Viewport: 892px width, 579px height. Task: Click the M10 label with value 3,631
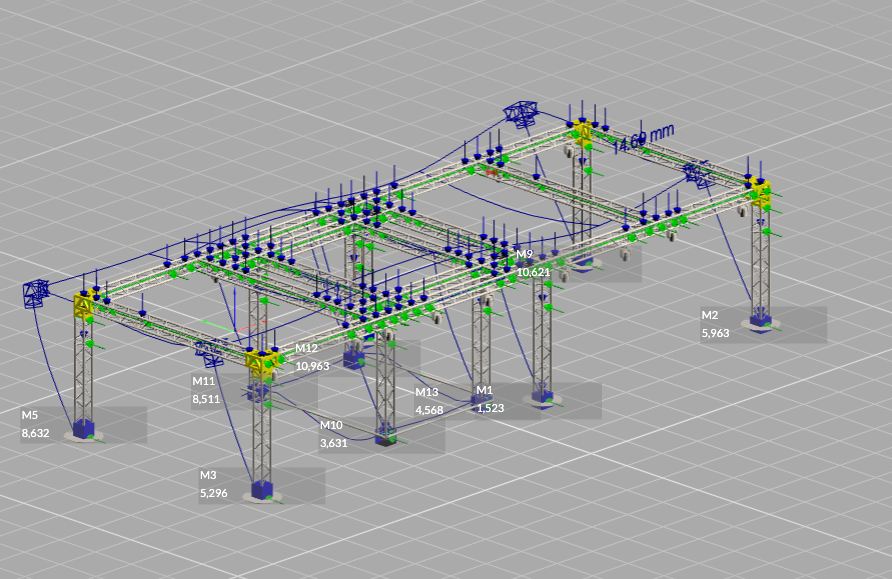click(334, 434)
